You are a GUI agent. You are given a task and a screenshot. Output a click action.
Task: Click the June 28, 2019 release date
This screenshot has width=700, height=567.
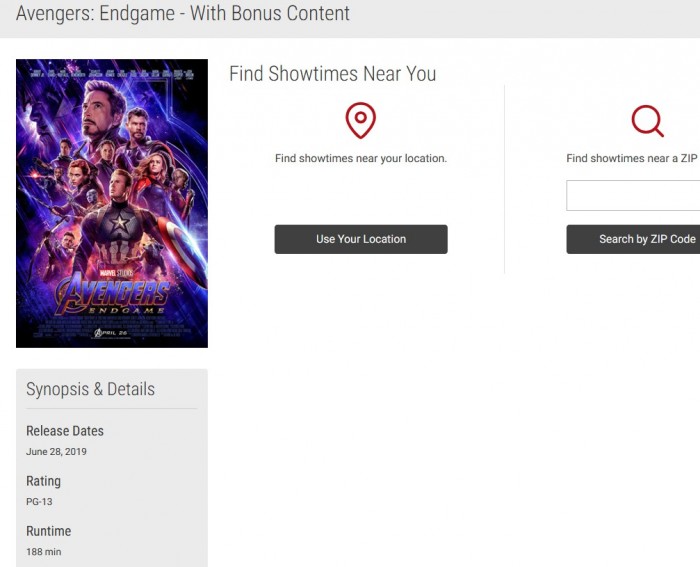pyautogui.click(x=56, y=452)
